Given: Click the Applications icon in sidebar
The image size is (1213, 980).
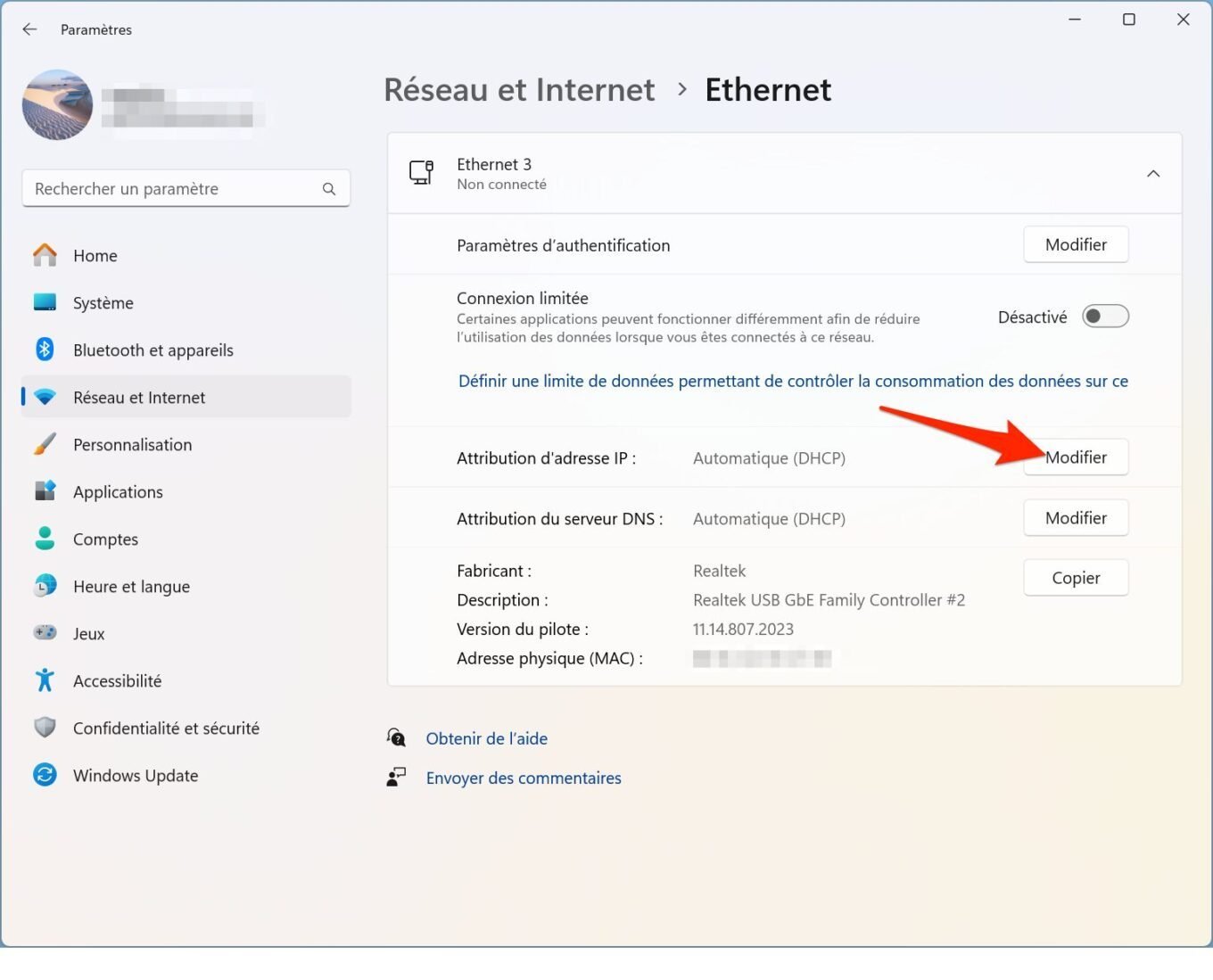Looking at the screenshot, I should tap(45, 491).
